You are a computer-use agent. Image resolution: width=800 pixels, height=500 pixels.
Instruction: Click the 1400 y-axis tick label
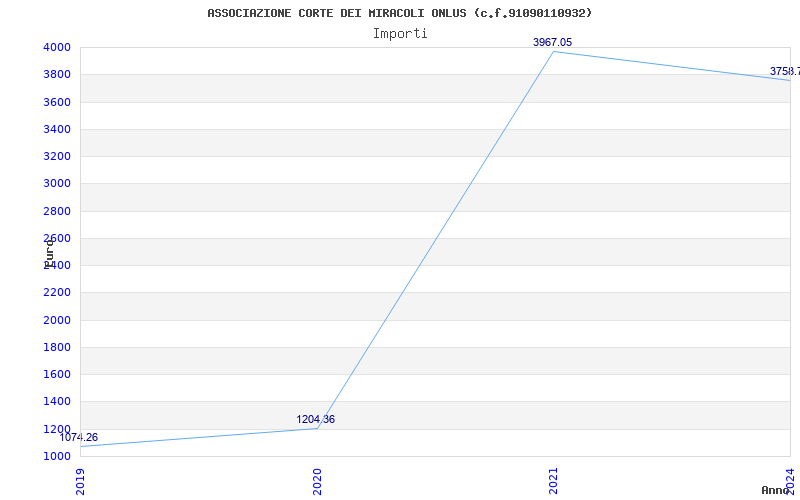pos(57,402)
